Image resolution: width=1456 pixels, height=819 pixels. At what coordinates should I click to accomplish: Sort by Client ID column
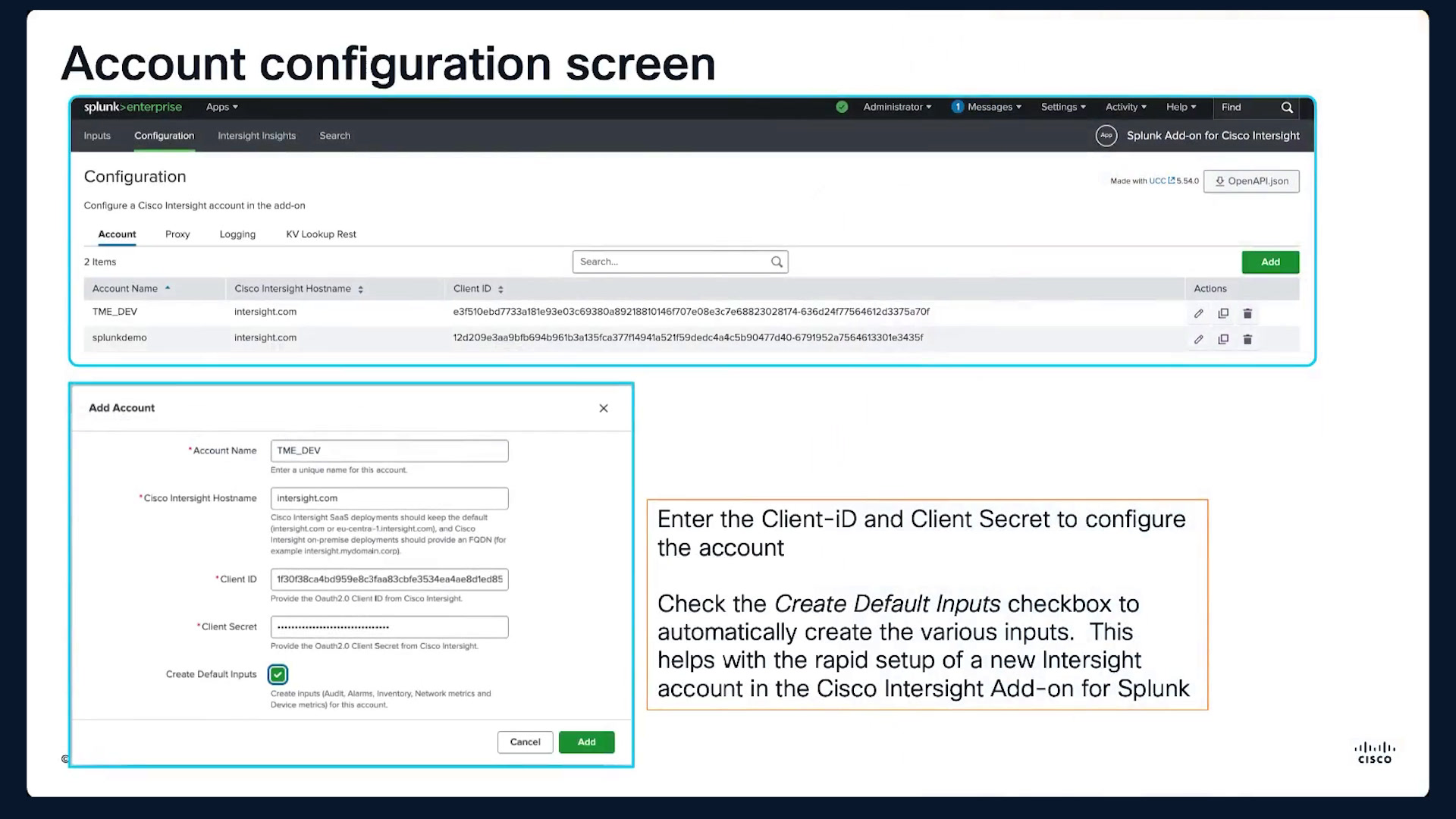point(479,289)
